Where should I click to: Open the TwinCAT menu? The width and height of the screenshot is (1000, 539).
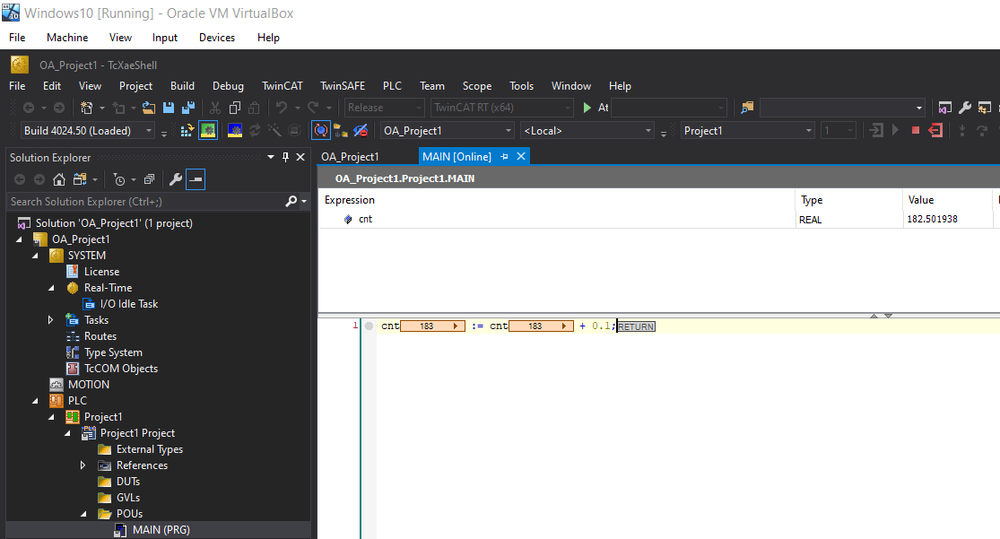tap(282, 85)
